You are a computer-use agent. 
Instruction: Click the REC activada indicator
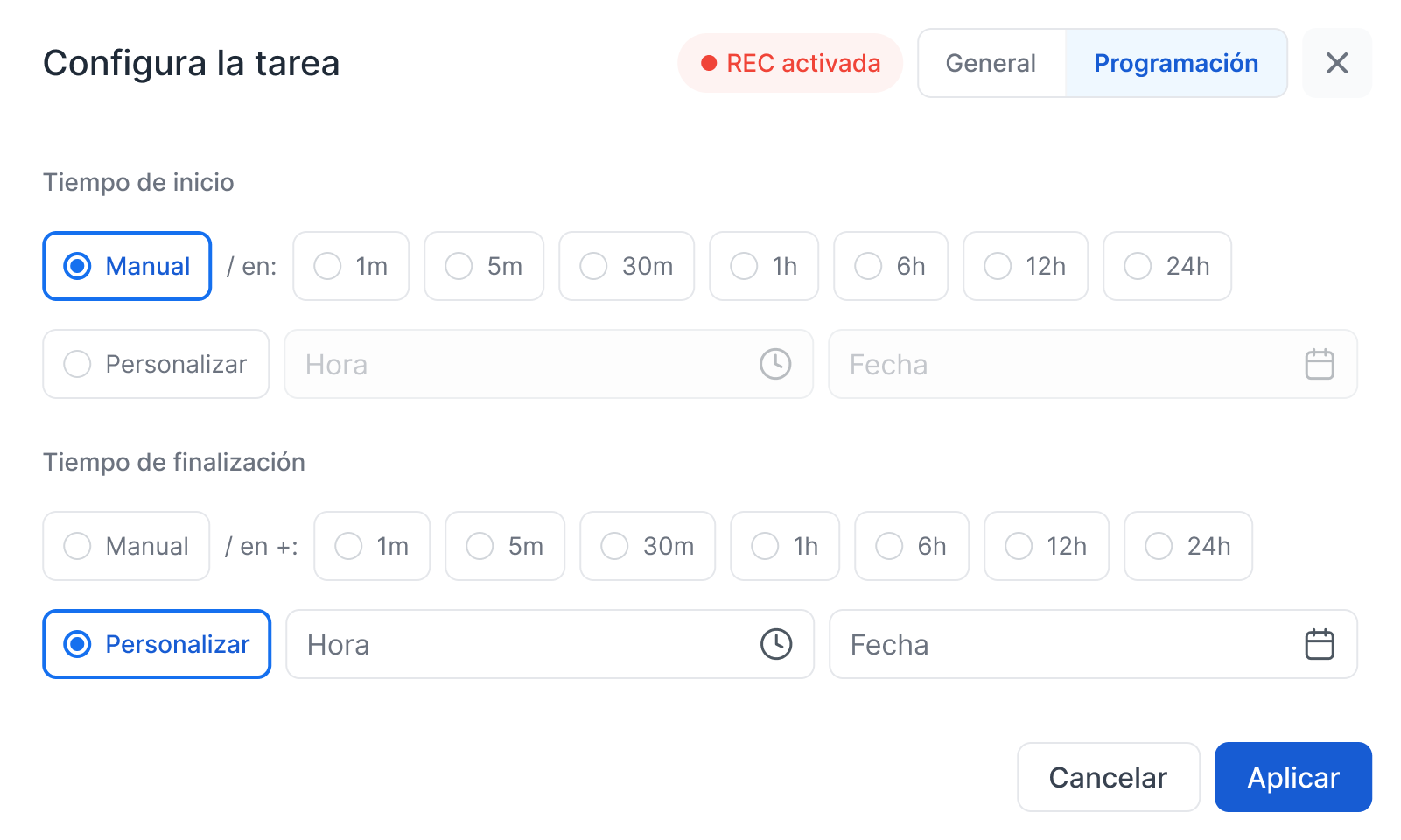point(790,63)
